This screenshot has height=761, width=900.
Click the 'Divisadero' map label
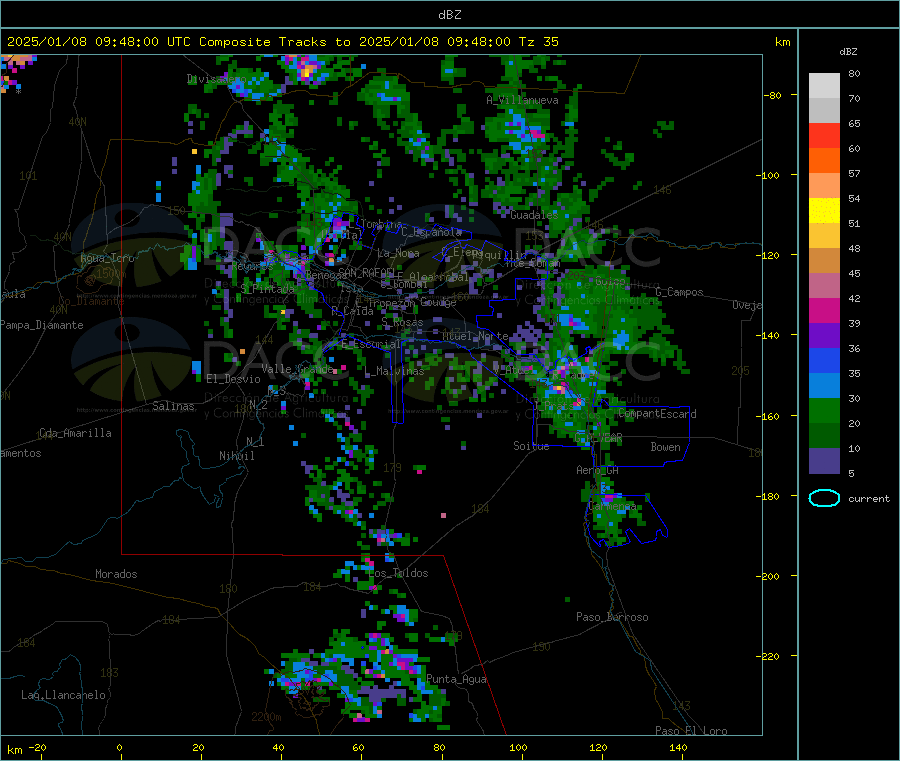[x=217, y=79]
